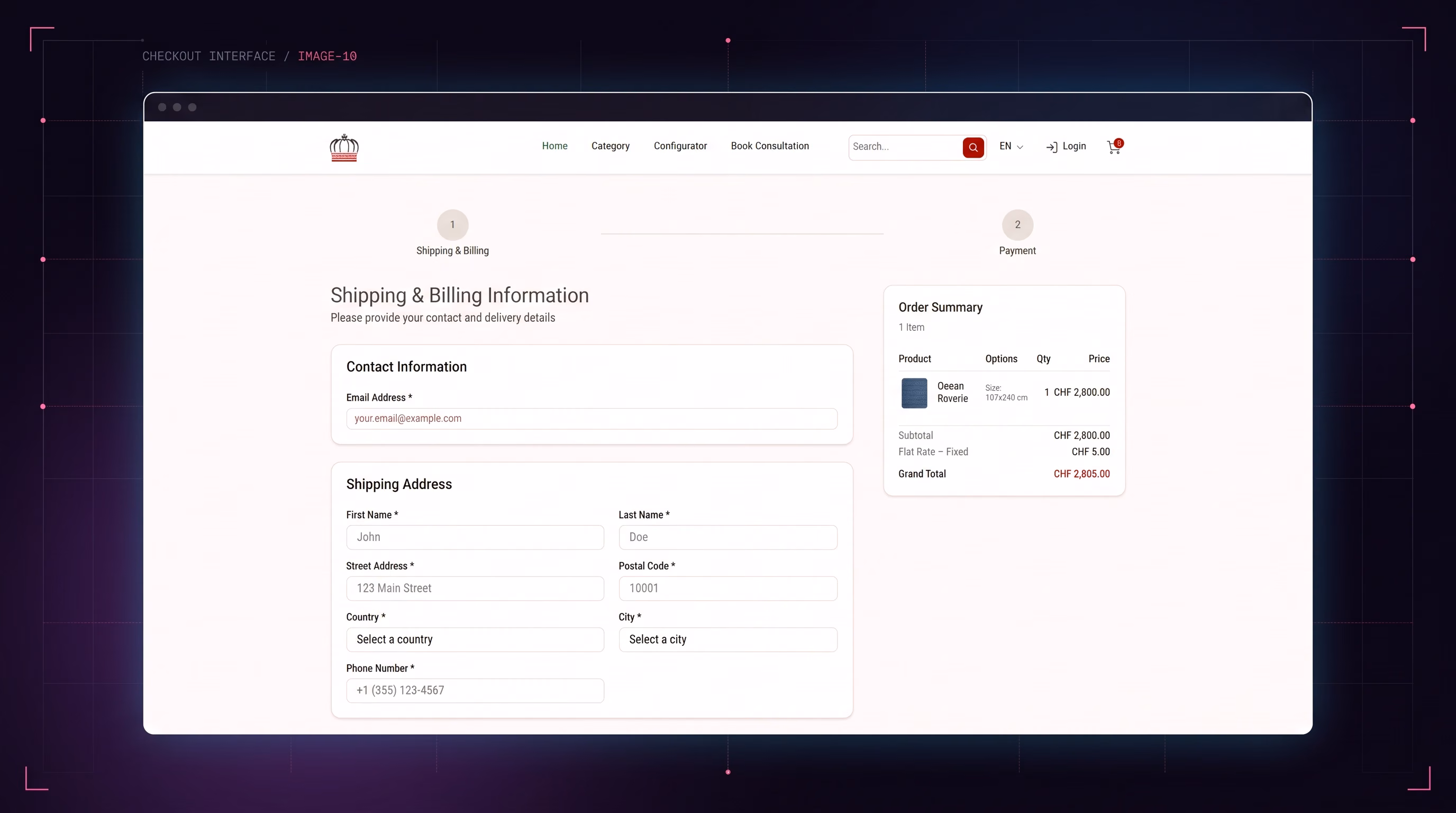
Task: Open the Select a city dropdown
Action: pyautogui.click(x=727, y=639)
